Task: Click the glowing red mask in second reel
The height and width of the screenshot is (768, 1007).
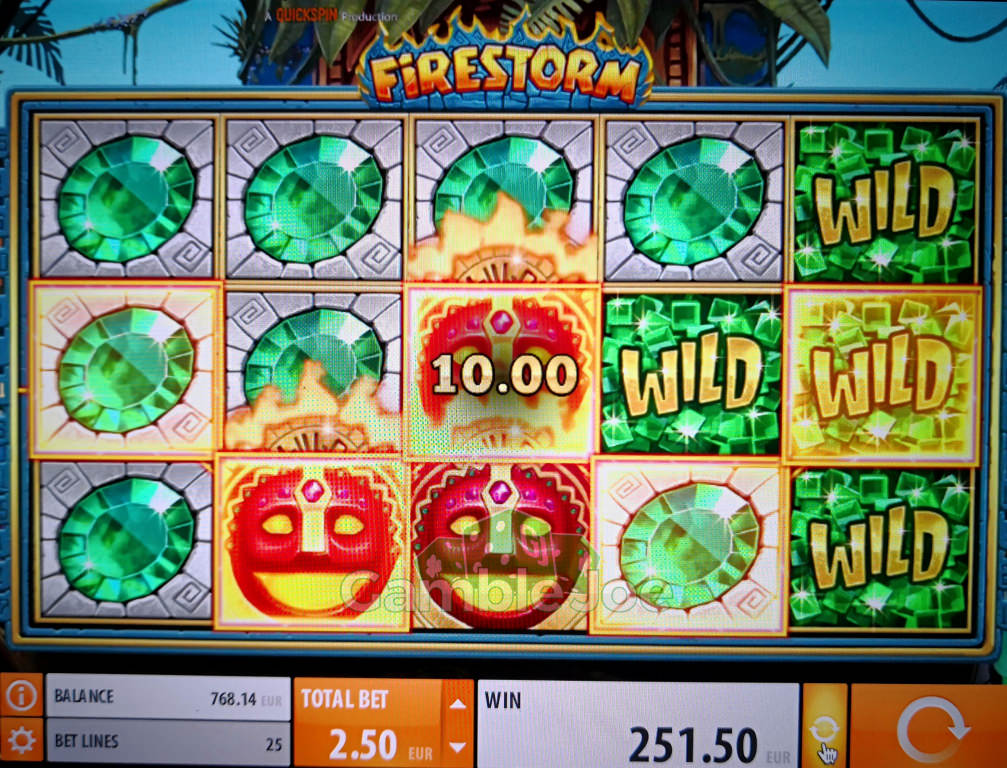Action: click(x=312, y=543)
